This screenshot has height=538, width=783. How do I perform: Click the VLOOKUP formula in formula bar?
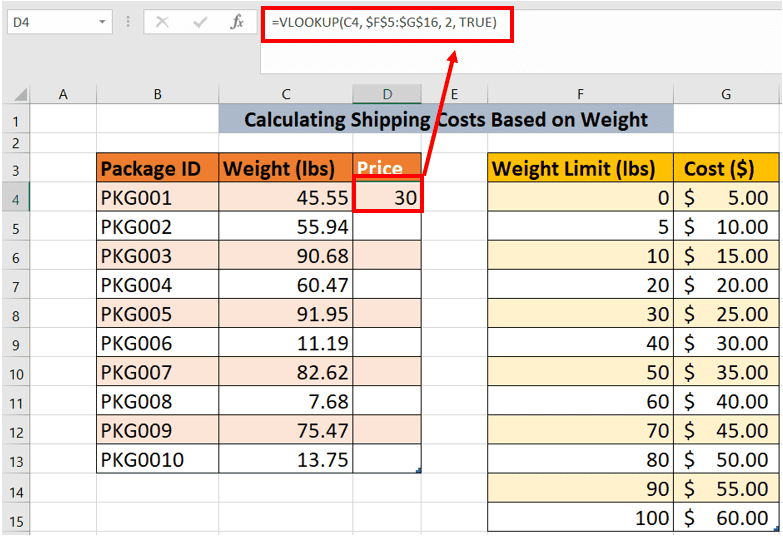click(x=386, y=22)
